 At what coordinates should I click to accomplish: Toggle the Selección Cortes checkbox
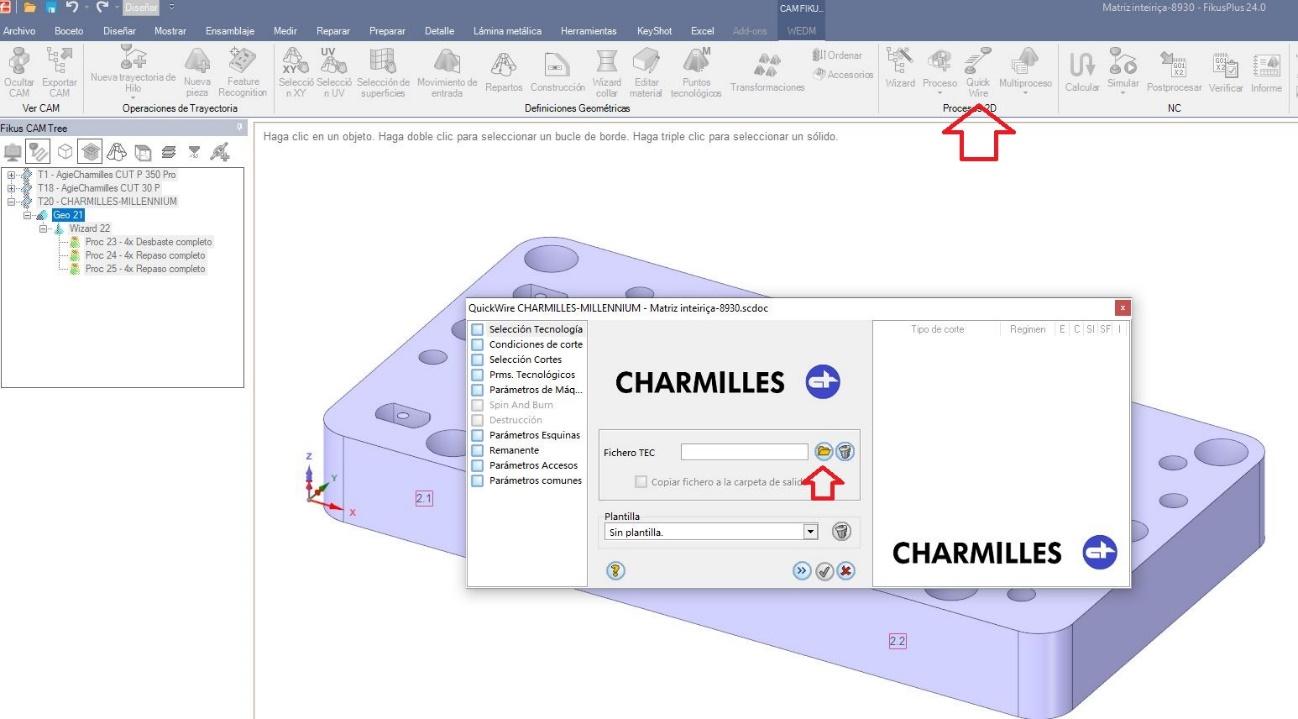(478, 359)
